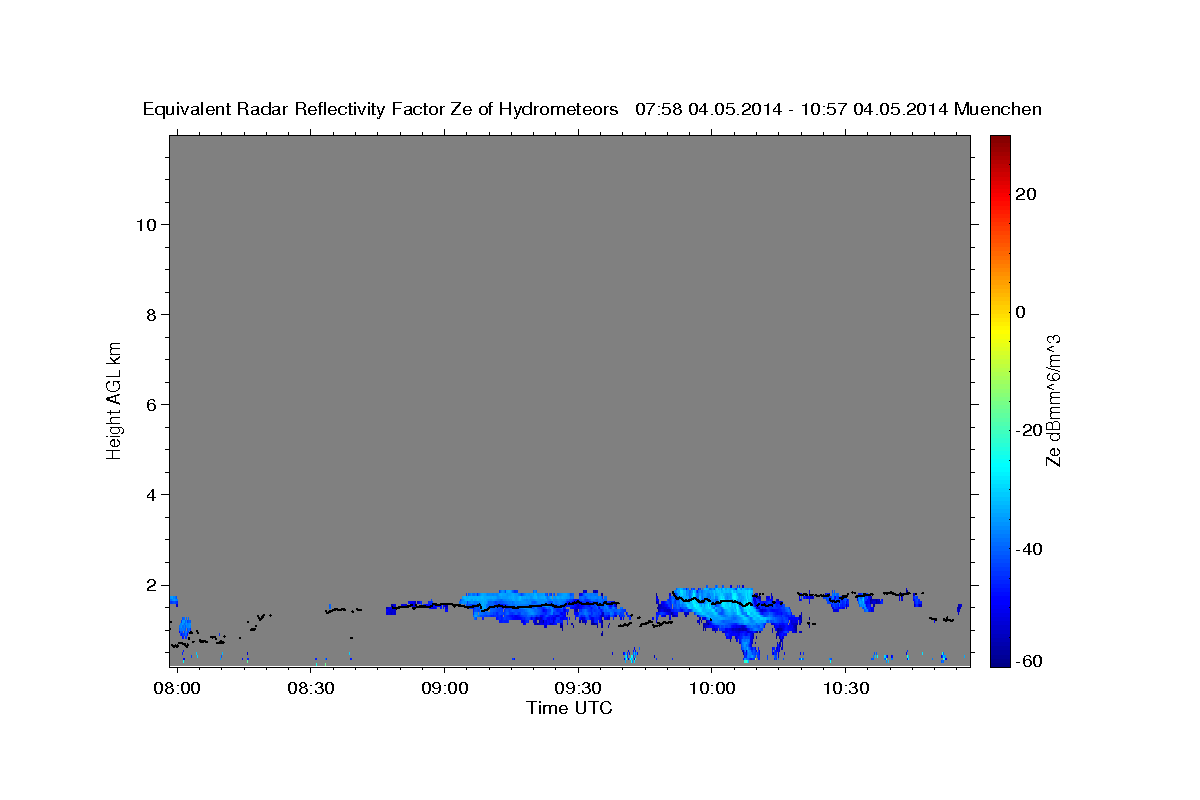Select the 10:00 time tick label
Screen dimensions: 1200x800
pyautogui.click(x=711, y=689)
